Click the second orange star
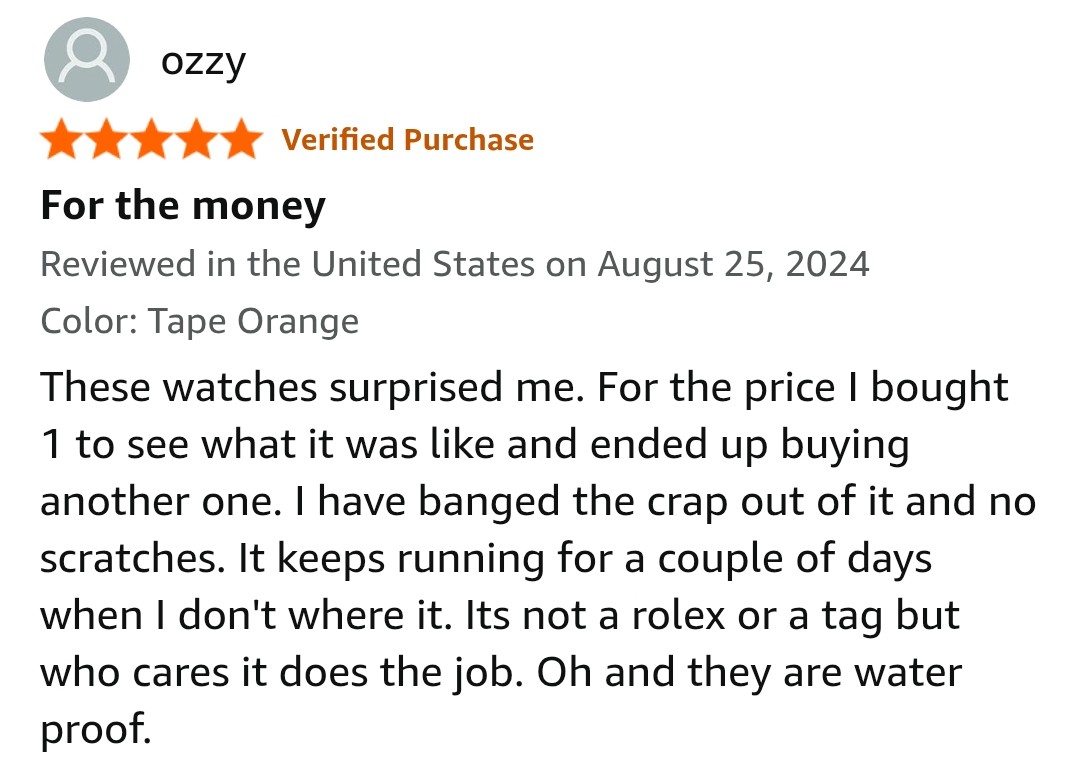1080x784 pixels. [x=107, y=140]
